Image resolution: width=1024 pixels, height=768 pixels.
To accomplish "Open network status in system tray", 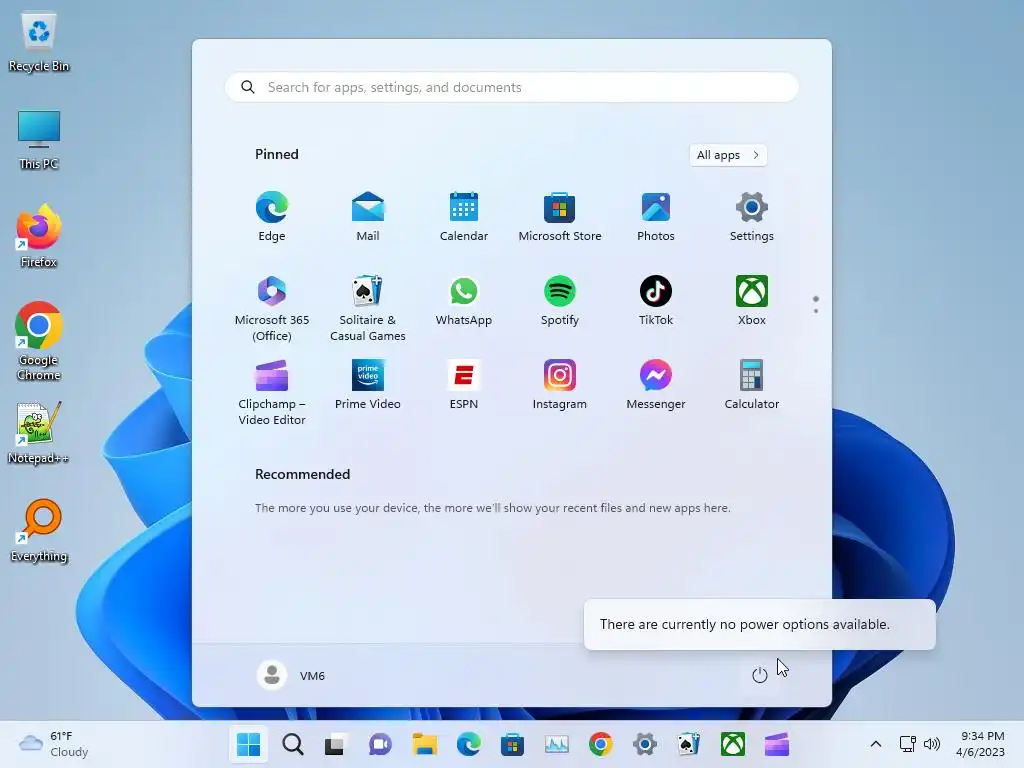I will tap(908, 744).
